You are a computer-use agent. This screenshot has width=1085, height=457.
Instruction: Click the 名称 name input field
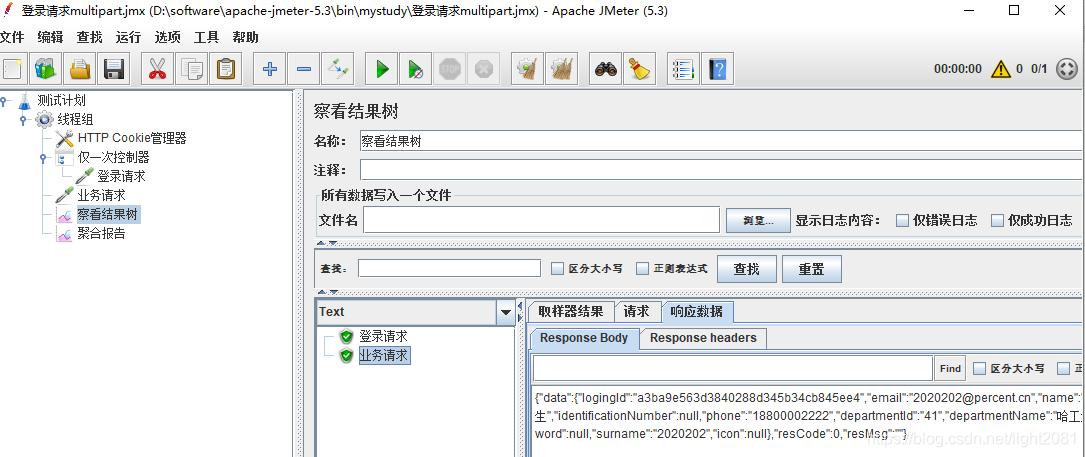tap(722, 142)
